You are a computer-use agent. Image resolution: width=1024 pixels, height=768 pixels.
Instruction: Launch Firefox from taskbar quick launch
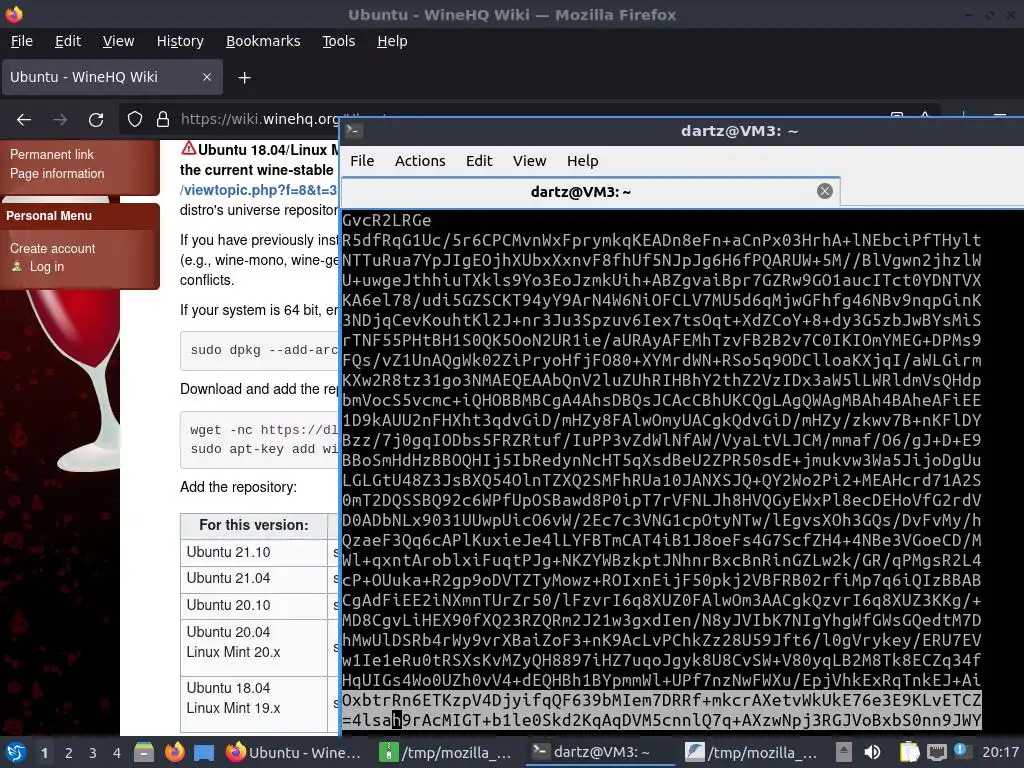click(x=174, y=752)
